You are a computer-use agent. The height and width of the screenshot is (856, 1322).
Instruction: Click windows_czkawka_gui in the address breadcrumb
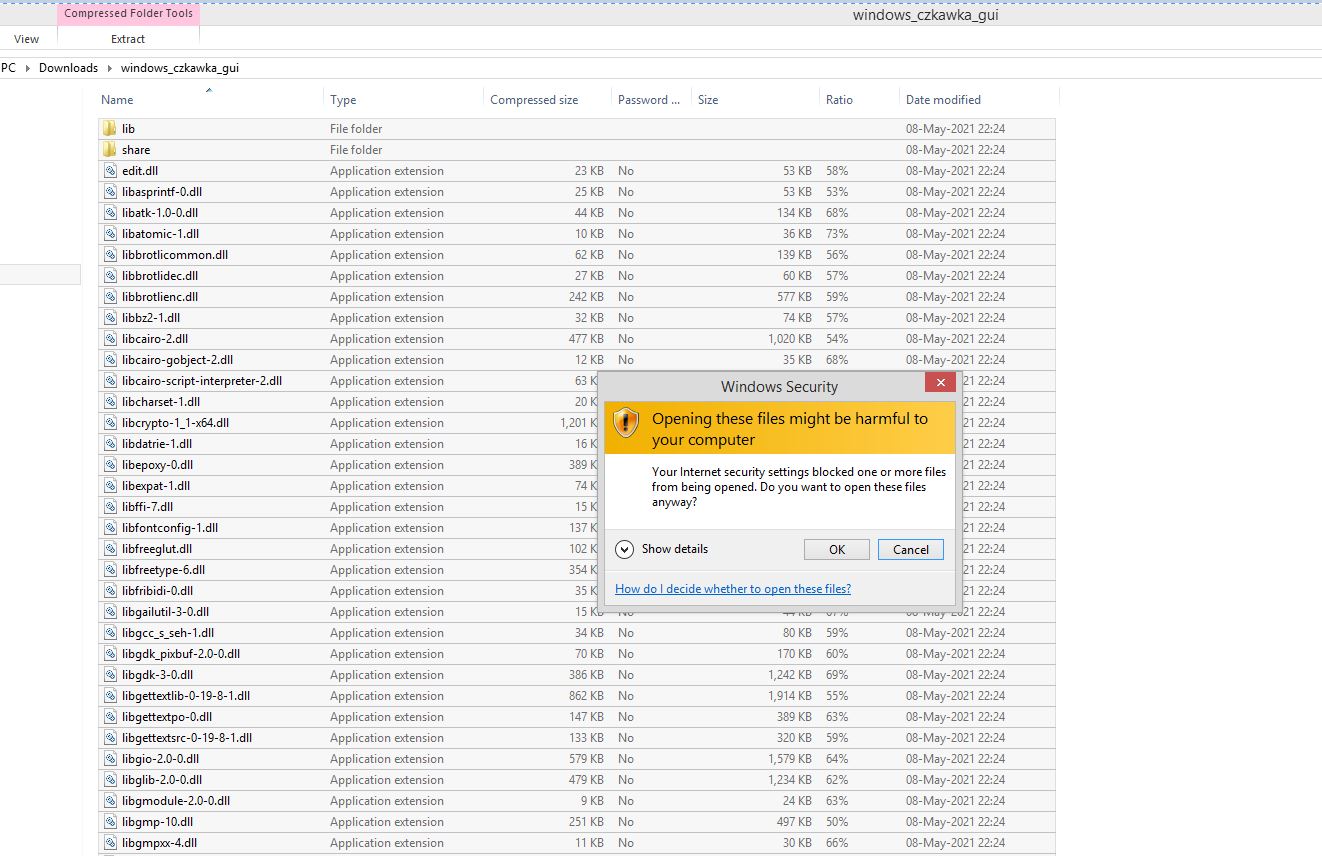click(180, 68)
